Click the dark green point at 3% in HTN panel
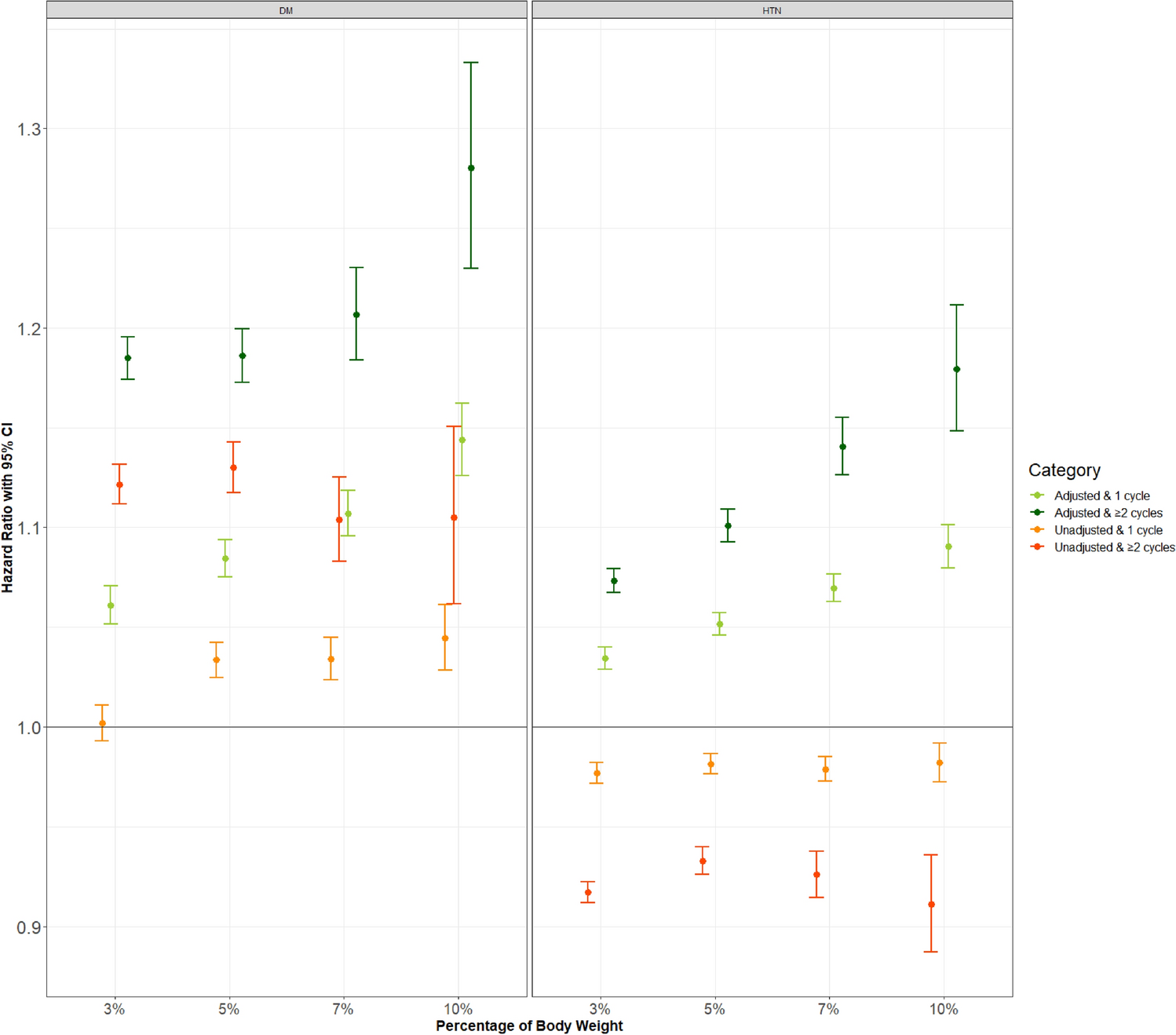This screenshot has height=1035, width=1176. click(614, 581)
